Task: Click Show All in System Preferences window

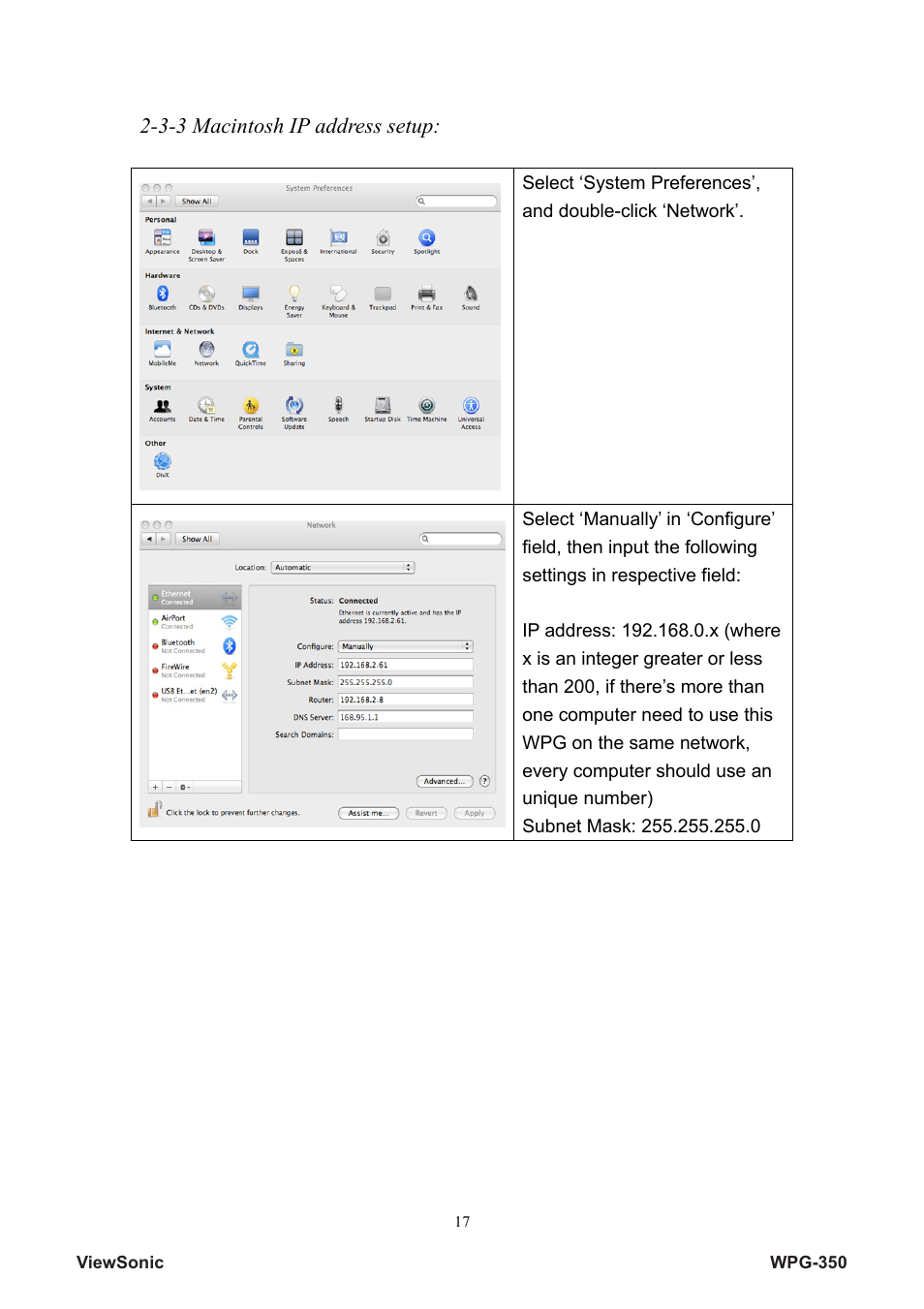Action: pyautogui.click(x=197, y=202)
